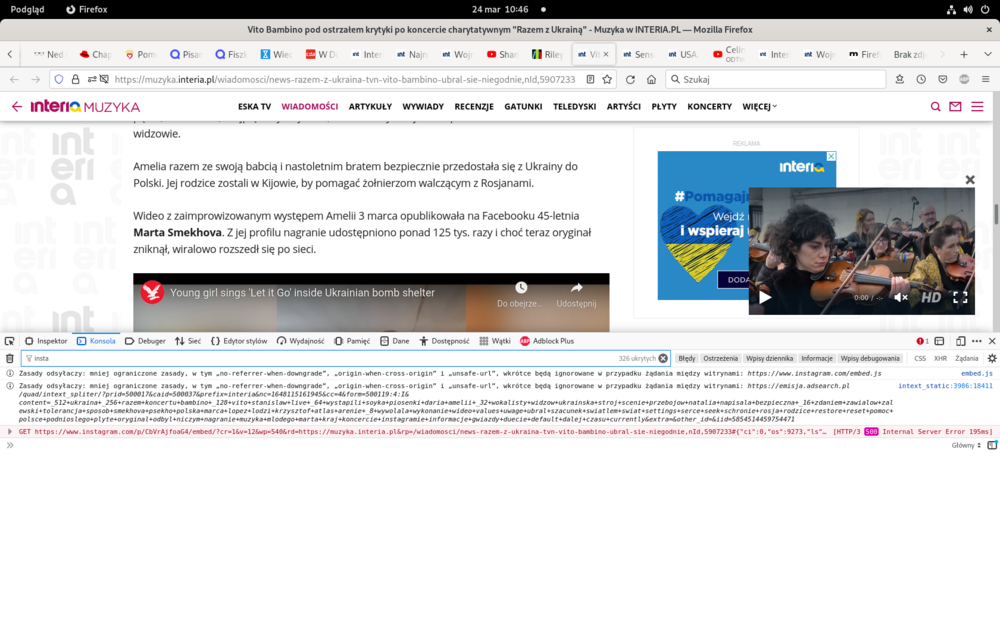
Task: Go to the browser home page icon
Action: (x=651, y=80)
